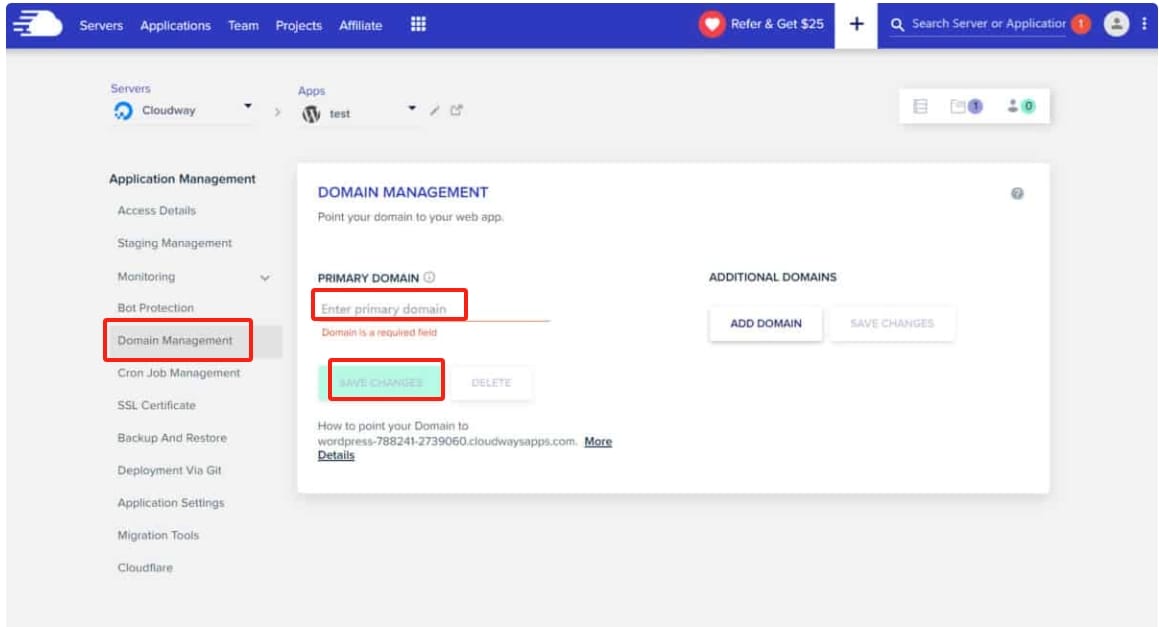The width and height of the screenshot is (1159, 627).
Task: Click the Servers breadcrumb label
Action: (131, 89)
